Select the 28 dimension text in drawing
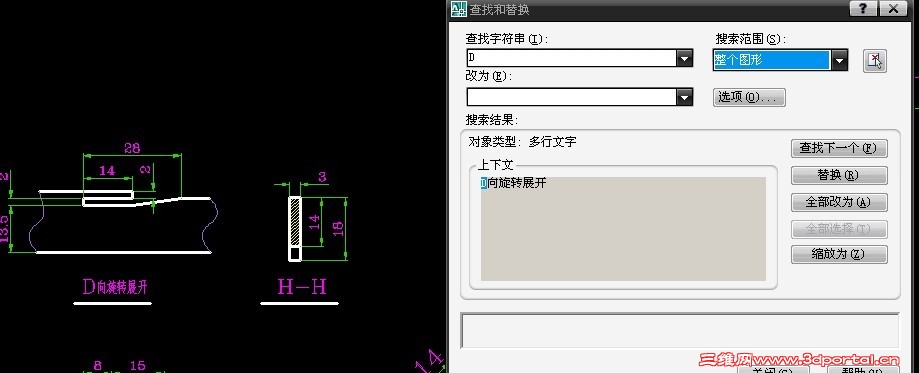Screen dimensions: 919x373 pyautogui.click(x=132, y=148)
